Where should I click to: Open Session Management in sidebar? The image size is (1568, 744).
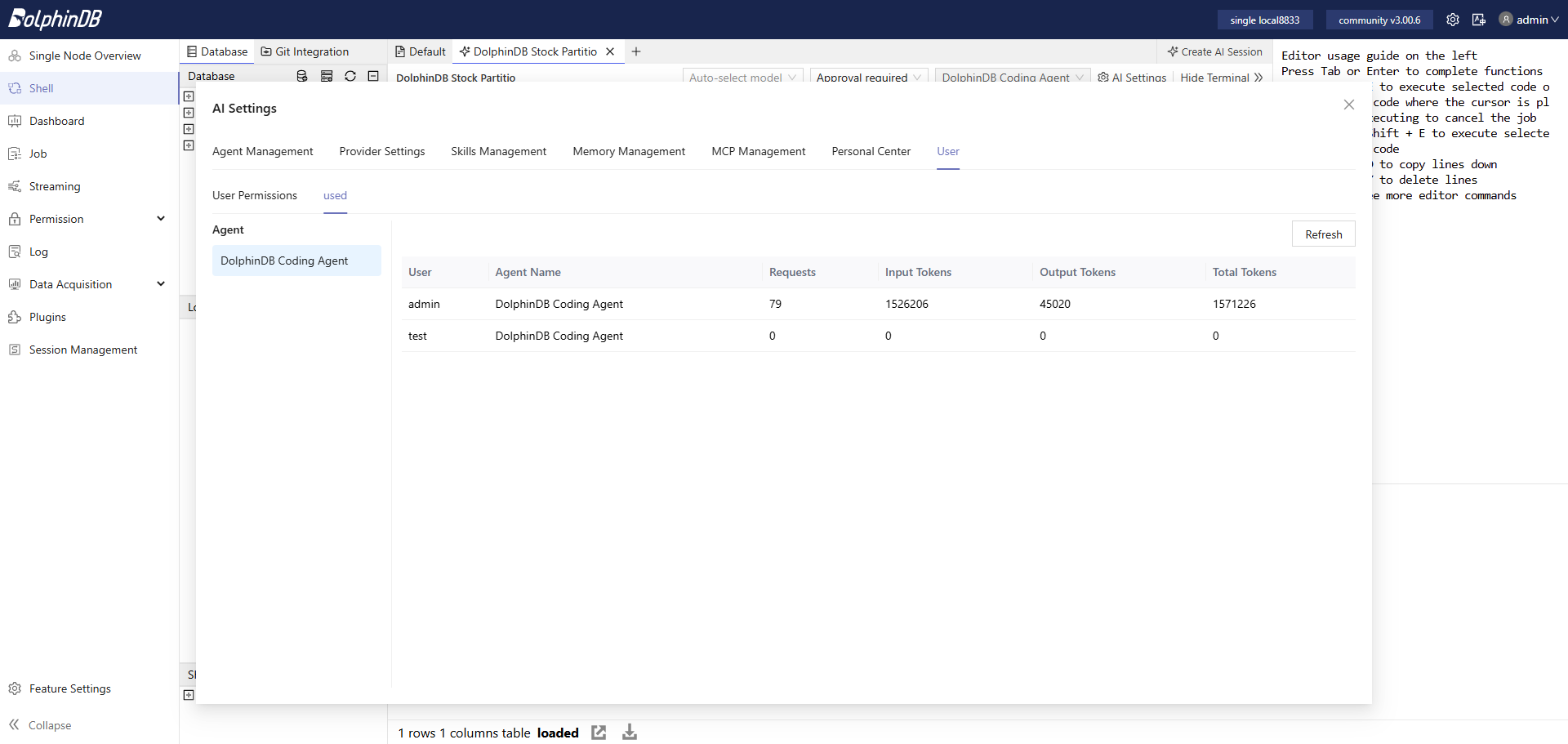[x=89, y=350]
